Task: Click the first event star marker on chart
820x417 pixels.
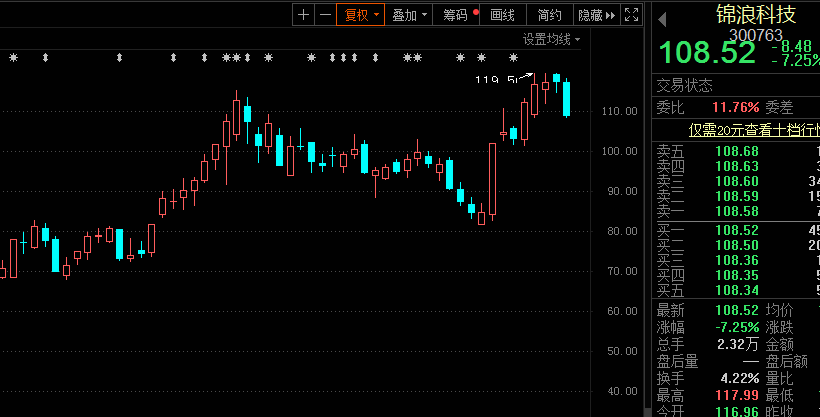Action: 13,58
